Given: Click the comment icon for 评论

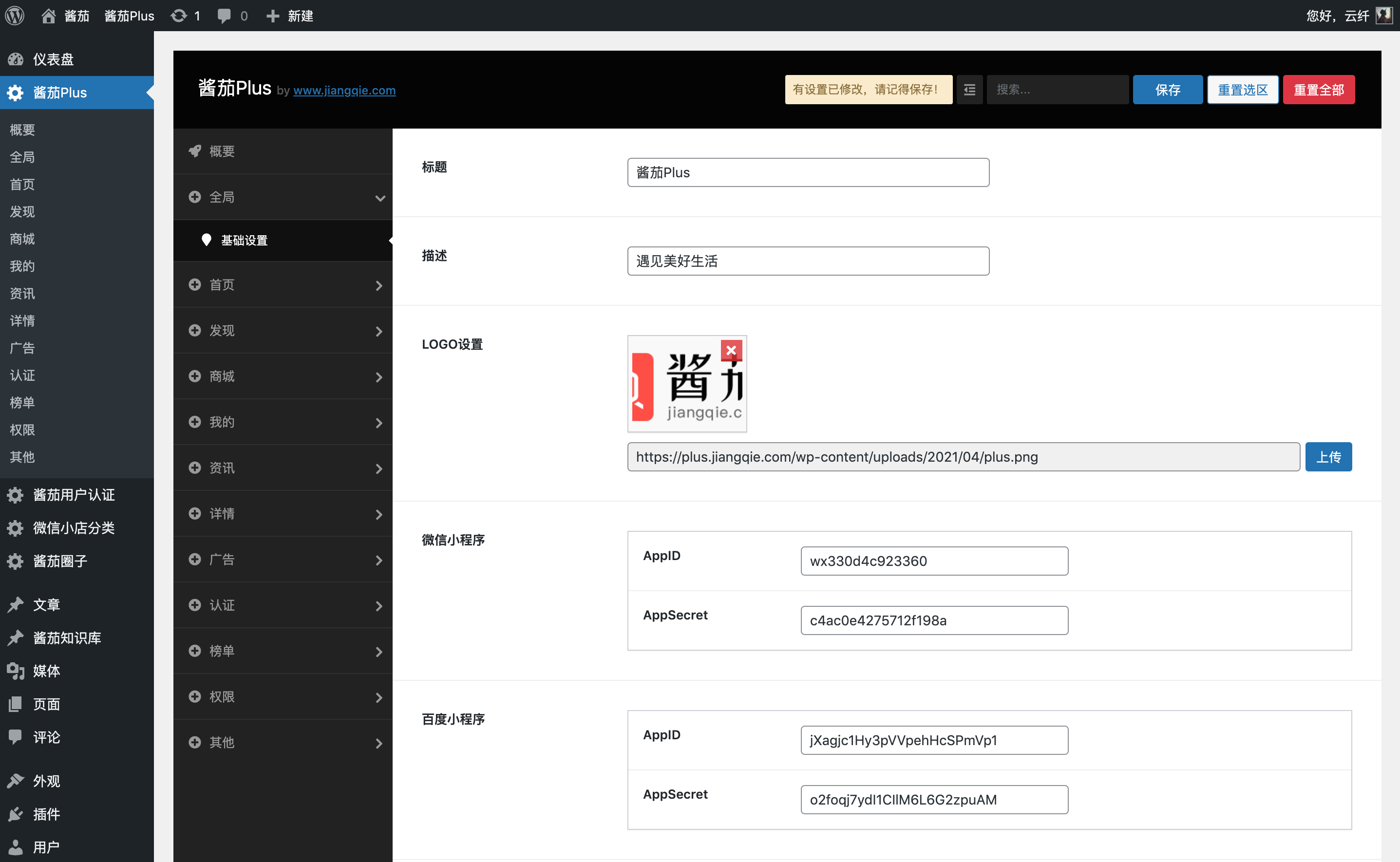Looking at the screenshot, I should (x=16, y=737).
